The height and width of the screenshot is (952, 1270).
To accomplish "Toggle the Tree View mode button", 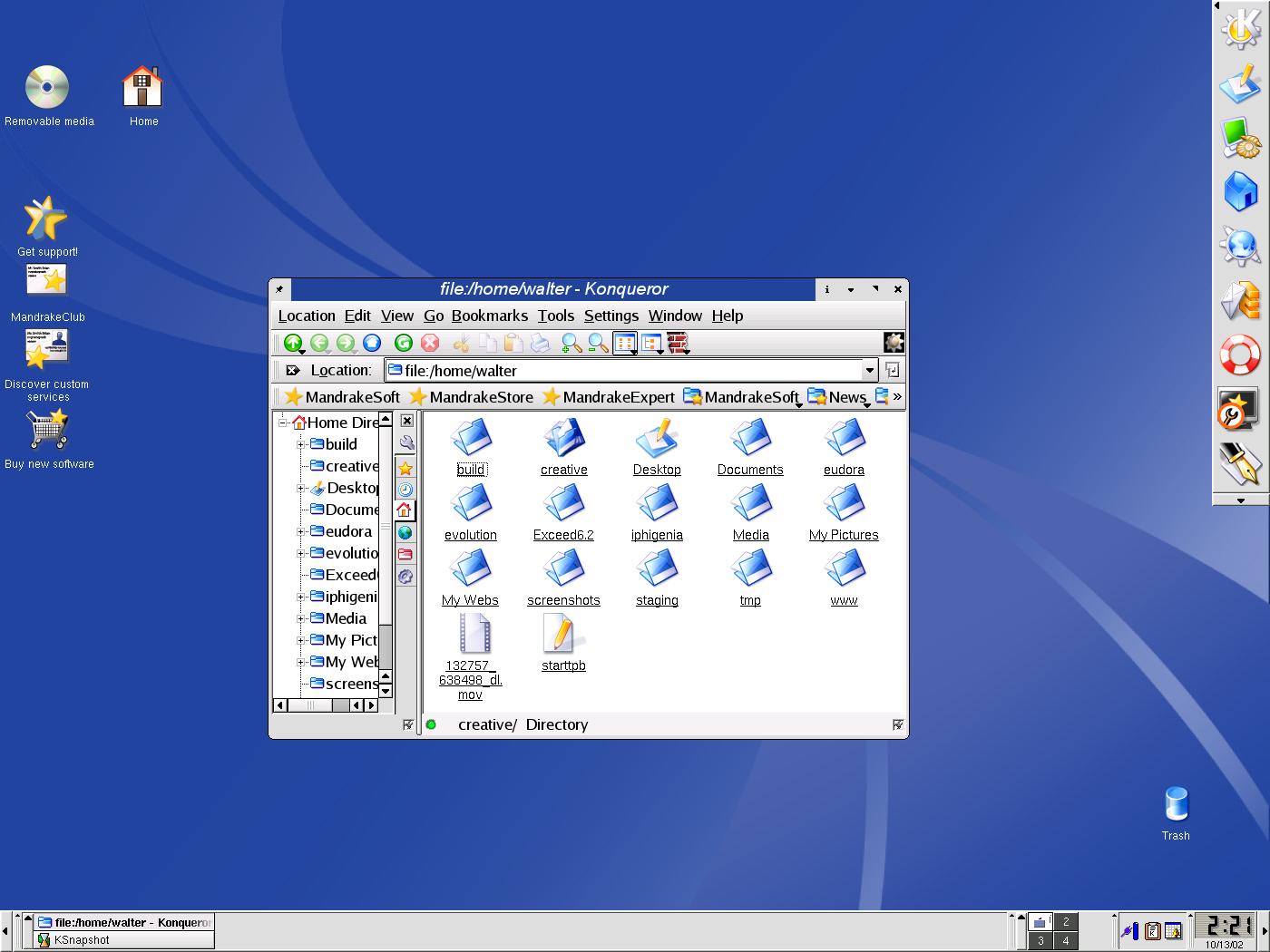I will click(x=651, y=343).
